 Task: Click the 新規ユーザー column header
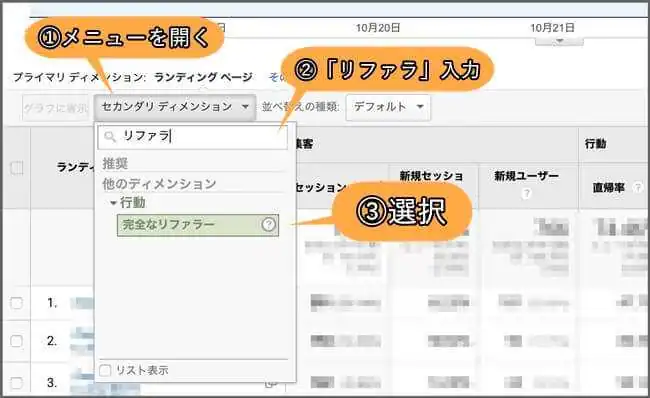[x=526, y=176]
